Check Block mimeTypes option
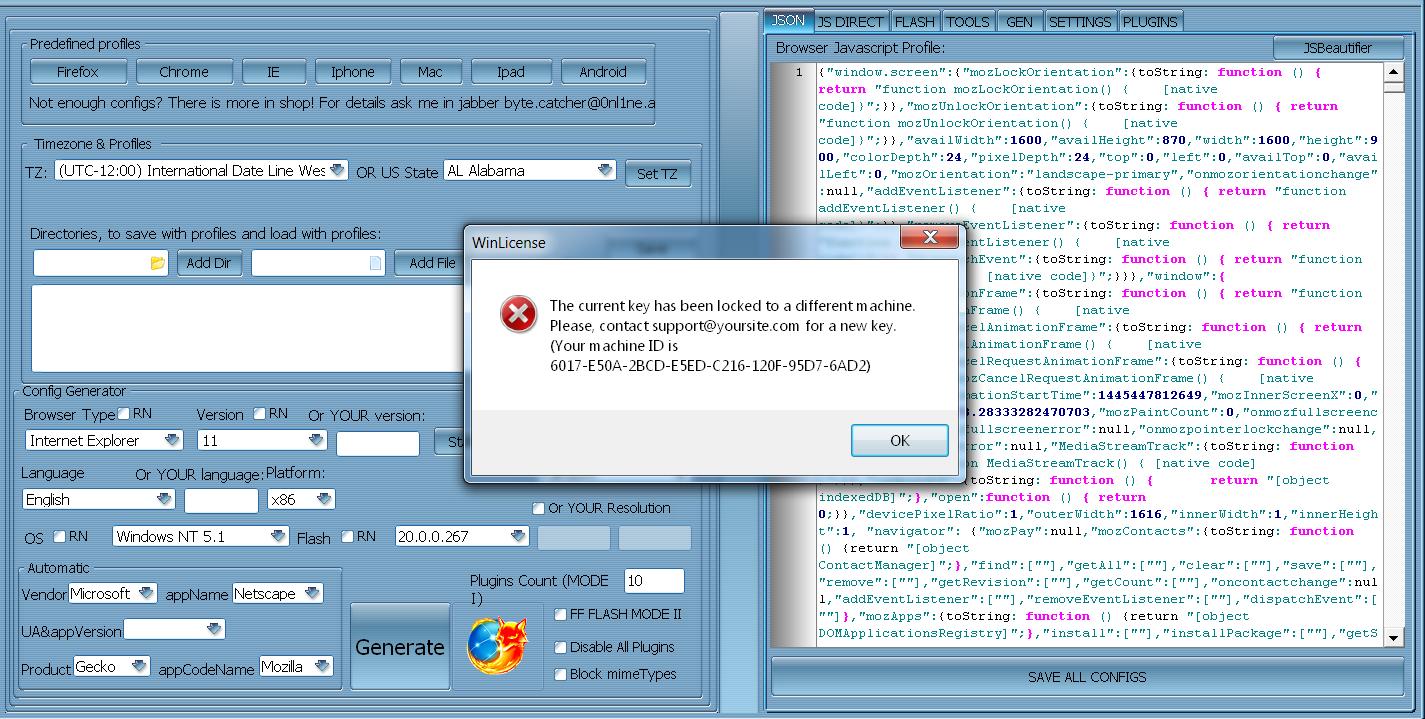The height and width of the screenshot is (719, 1425). coord(561,674)
